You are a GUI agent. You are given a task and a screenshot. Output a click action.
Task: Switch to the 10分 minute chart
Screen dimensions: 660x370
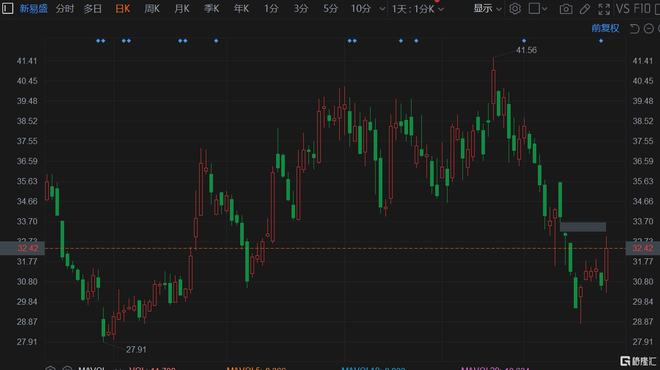click(361, 8)
